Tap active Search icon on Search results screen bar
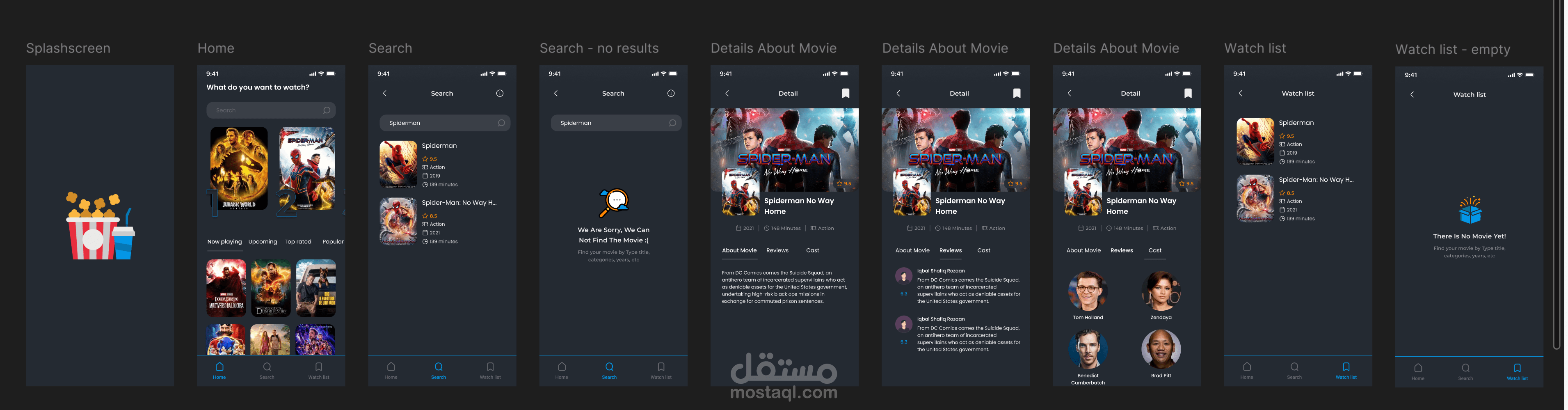This screenshot has height=410, width=1568. pyautogui.click(x=439, y=367)
